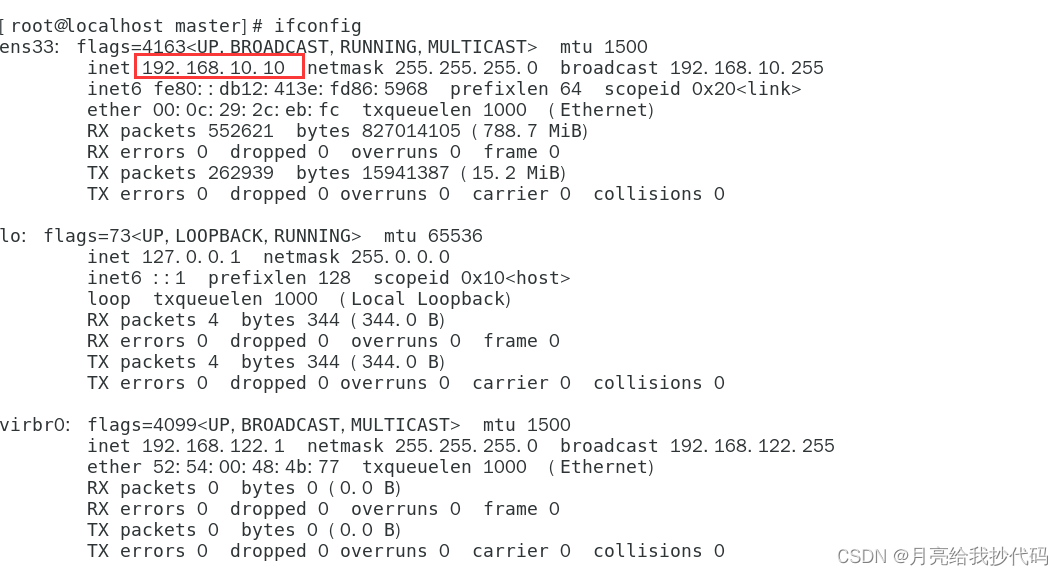Click the highlighted IP address 192.168.10.10
Image resolution: width=1063 pixels, height=575 pixels.
[x=213, y=68]
